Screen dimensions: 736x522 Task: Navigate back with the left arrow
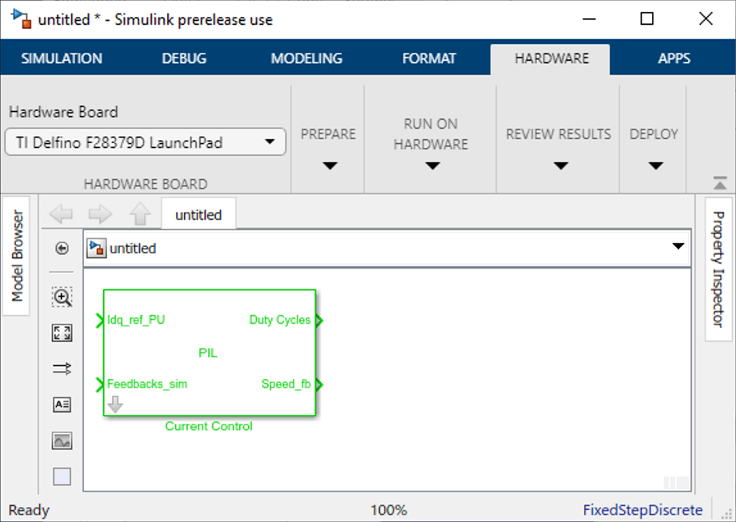pyautogui.click(x=61, y=214)
